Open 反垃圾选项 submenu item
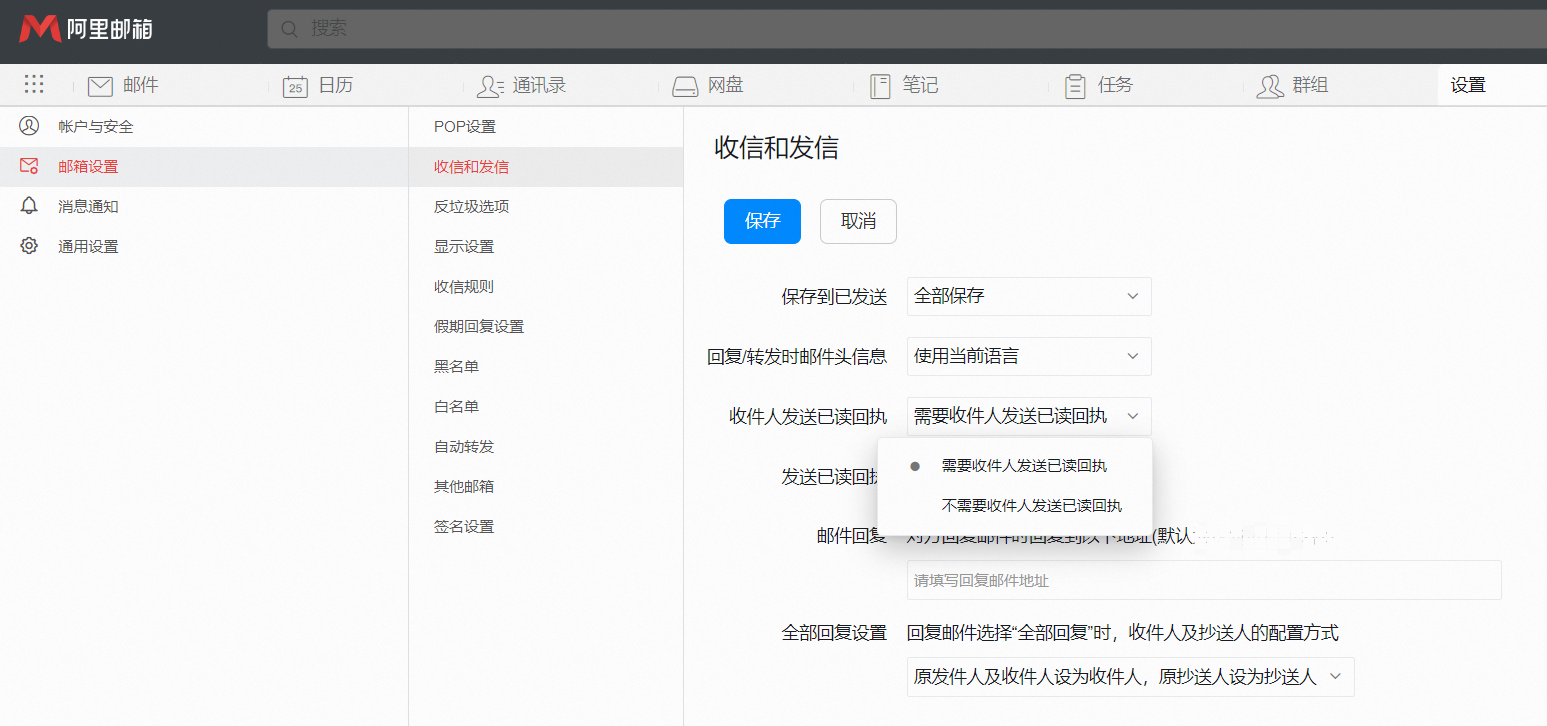Screen dimensions: 1547x726 [546, 206]
